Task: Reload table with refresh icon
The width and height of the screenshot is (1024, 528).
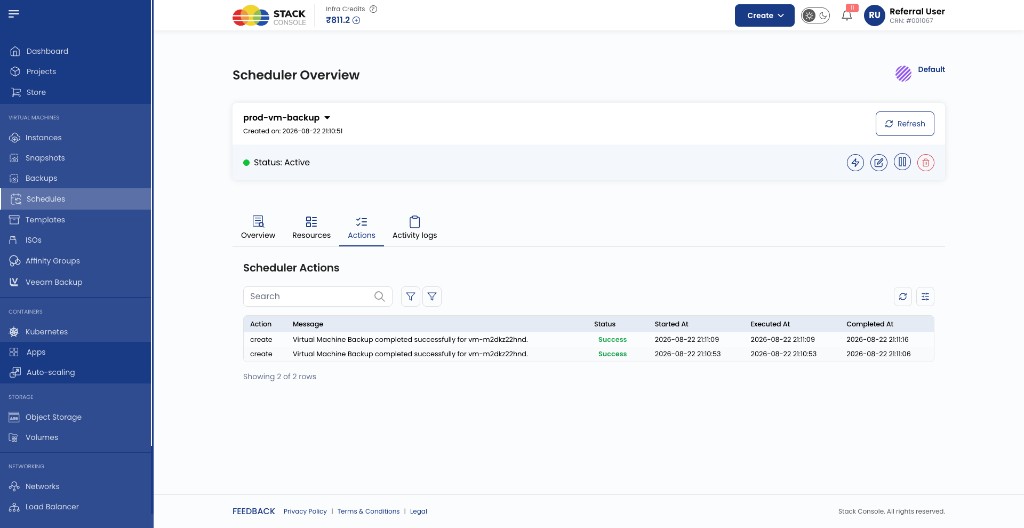Action: point(903,297)
